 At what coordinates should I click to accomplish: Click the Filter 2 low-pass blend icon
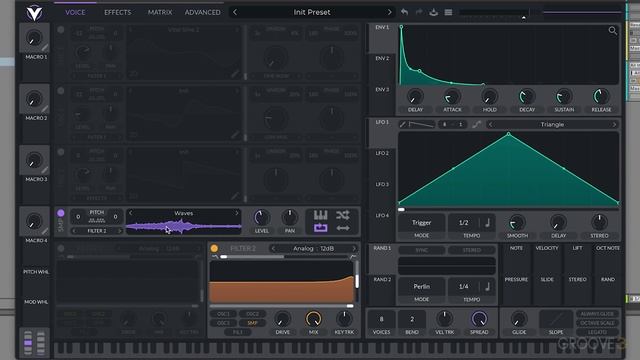[x=215, y=257]
